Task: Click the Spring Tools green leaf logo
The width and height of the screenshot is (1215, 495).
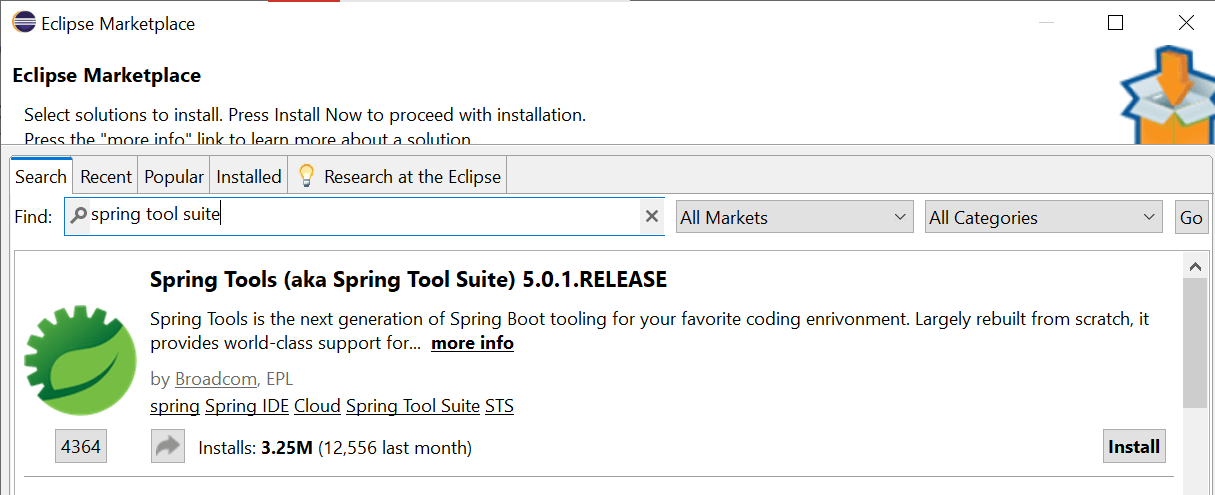Action: coord(80,361)
